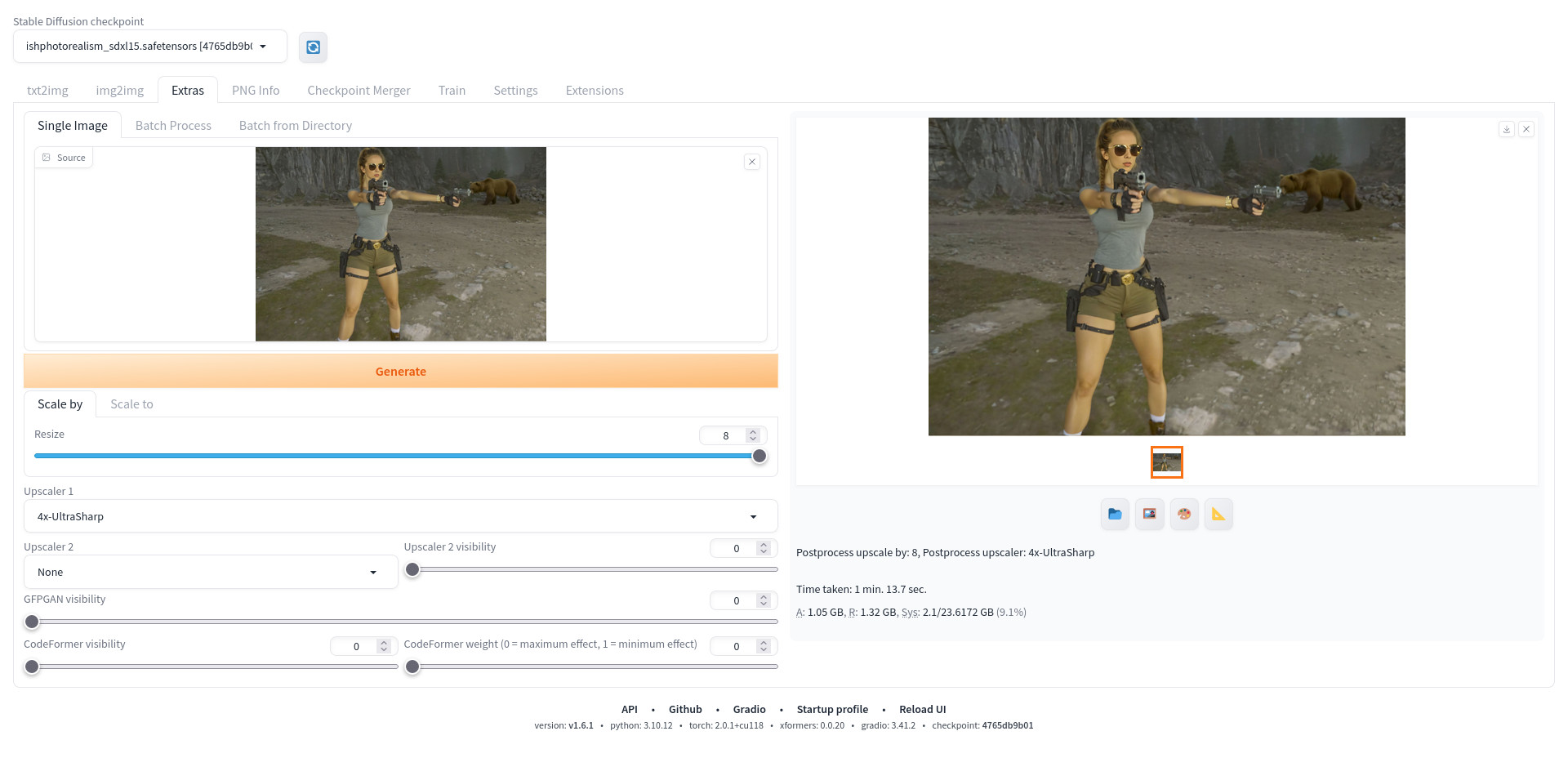Switch to Batch Process tab
This screenshot has width=1568, height=758.
point(173,125)
